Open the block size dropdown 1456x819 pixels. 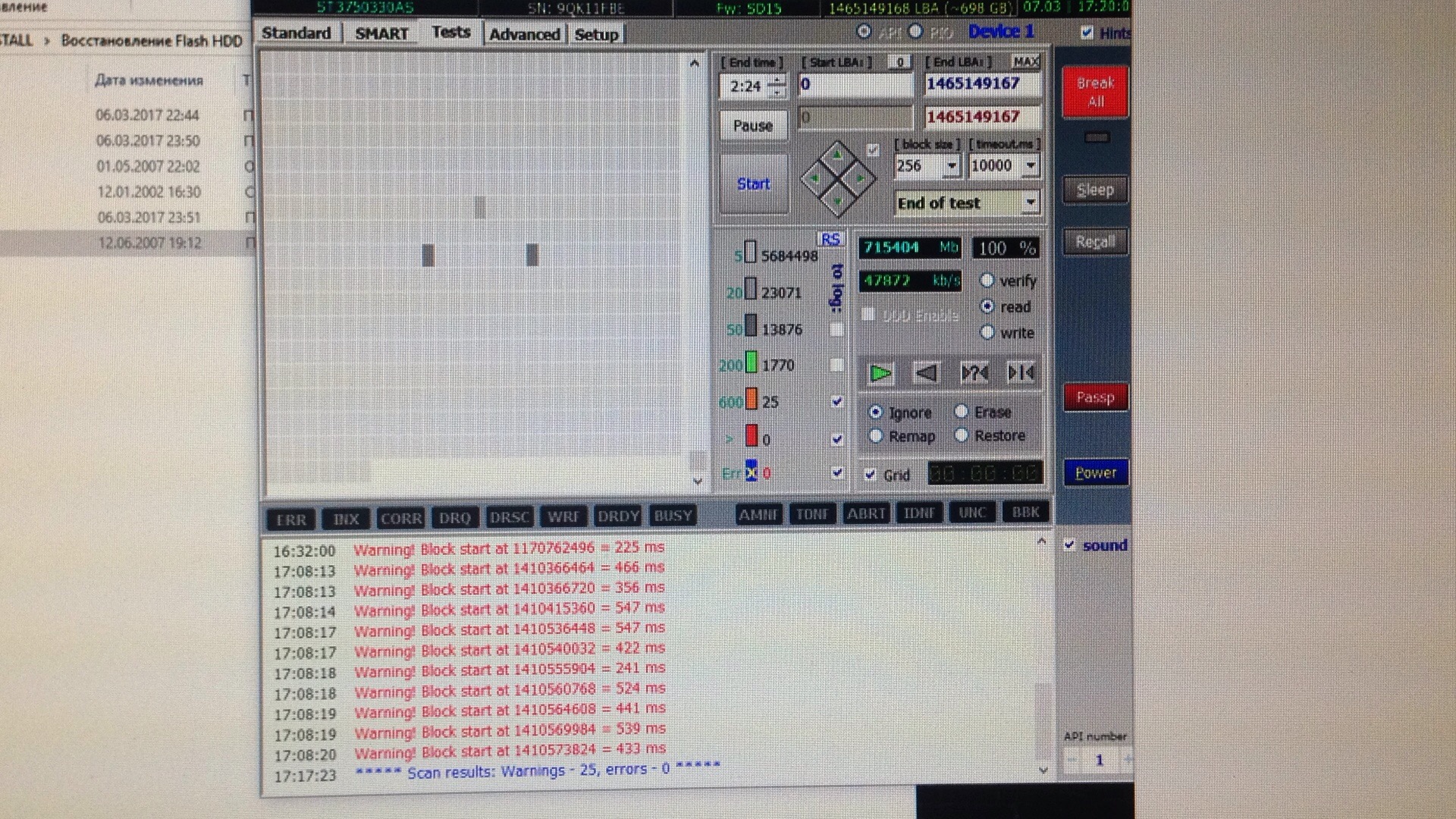[x=951, y=165]
